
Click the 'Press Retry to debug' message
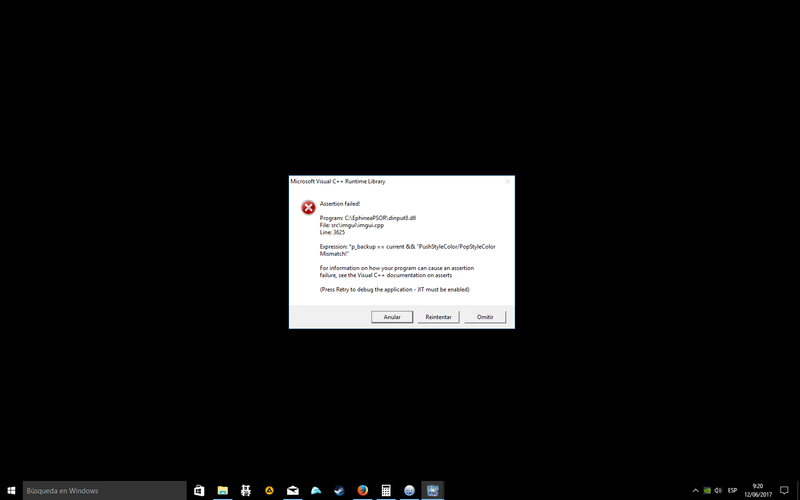[394, 289]
